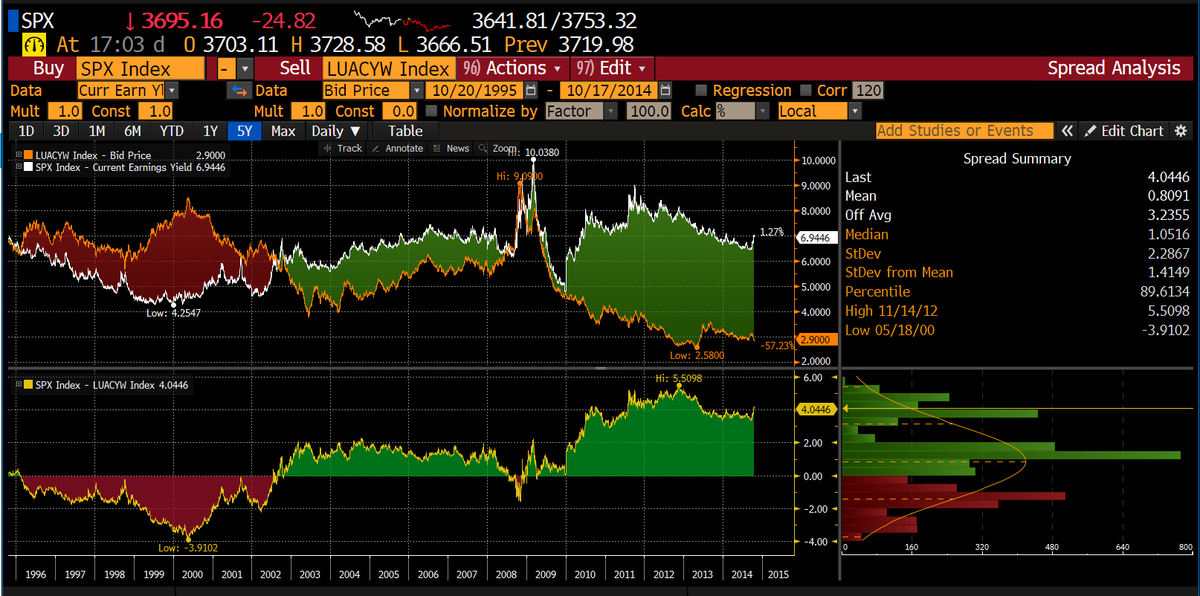The image size is (1200, 596).
Task: Open the 97) Edit menu
Action: [x=612, y=69]
